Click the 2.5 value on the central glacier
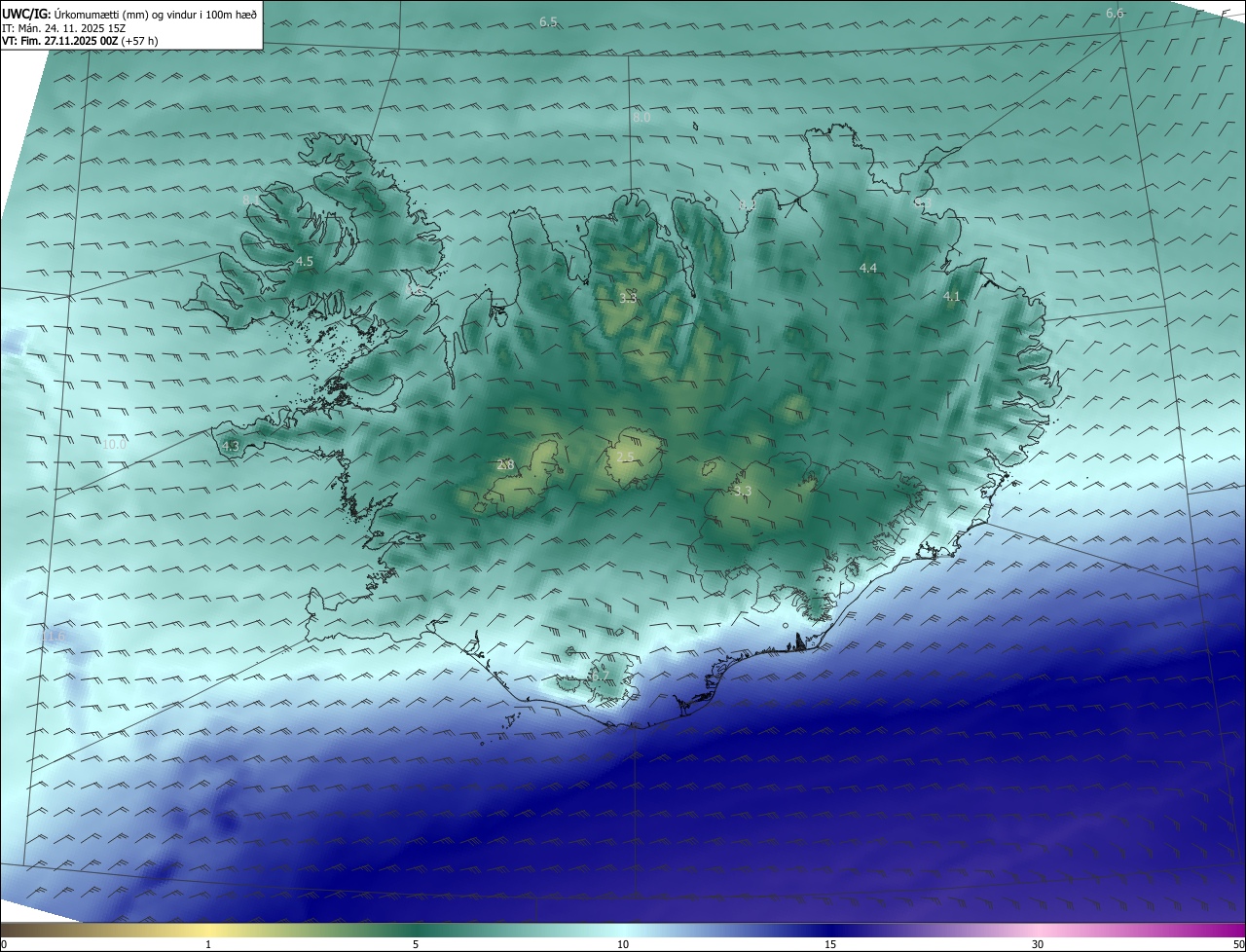The image size is (1246, 952). (x=625, y=456)
